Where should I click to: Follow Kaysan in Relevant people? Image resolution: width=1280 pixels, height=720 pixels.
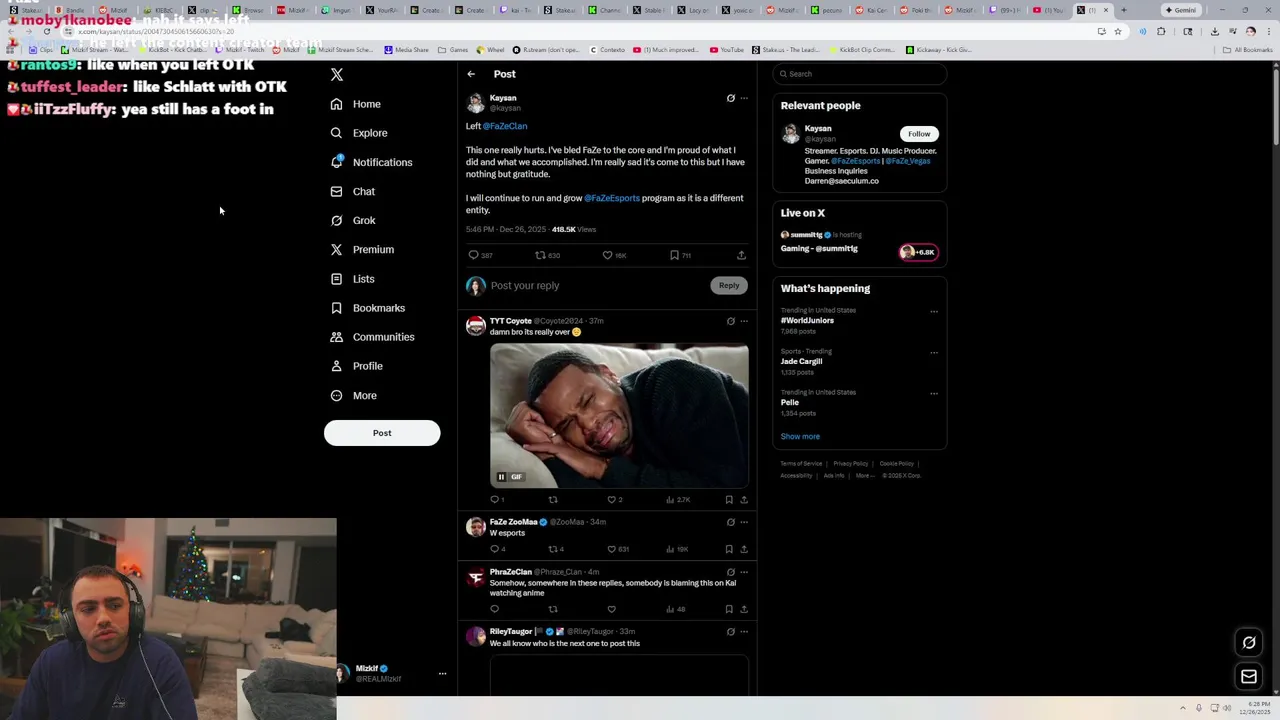[x=919, y=134]
